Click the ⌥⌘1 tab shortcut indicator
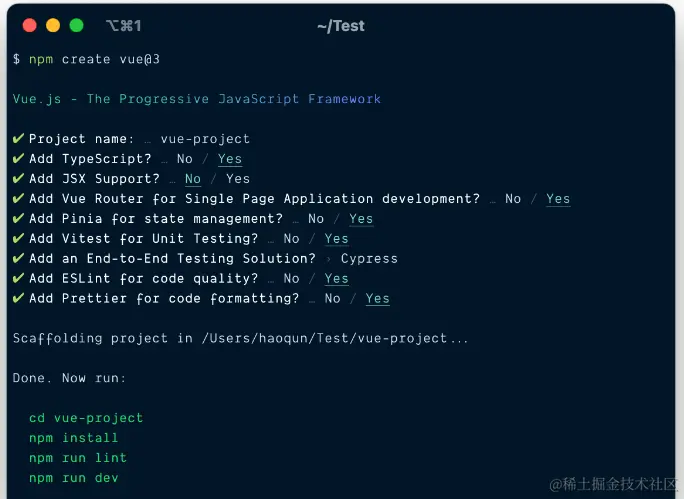Screen dimensions: 684x499 (124, 26)
